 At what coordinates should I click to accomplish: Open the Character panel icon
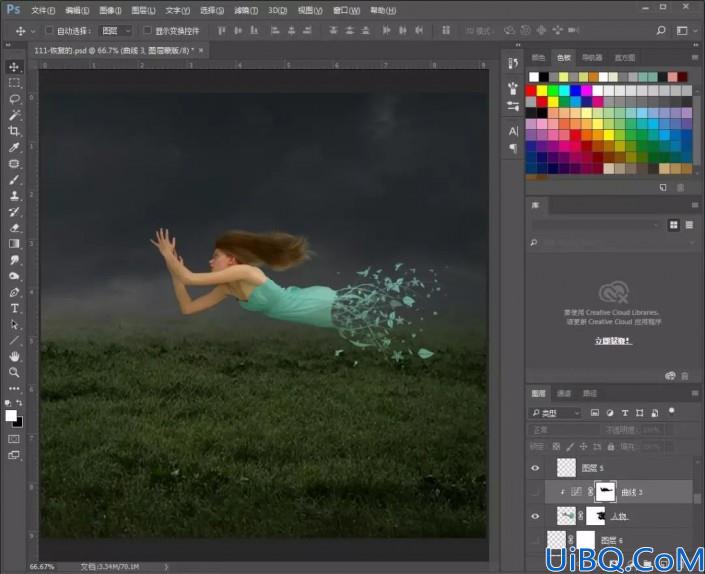tap(513, 131)
